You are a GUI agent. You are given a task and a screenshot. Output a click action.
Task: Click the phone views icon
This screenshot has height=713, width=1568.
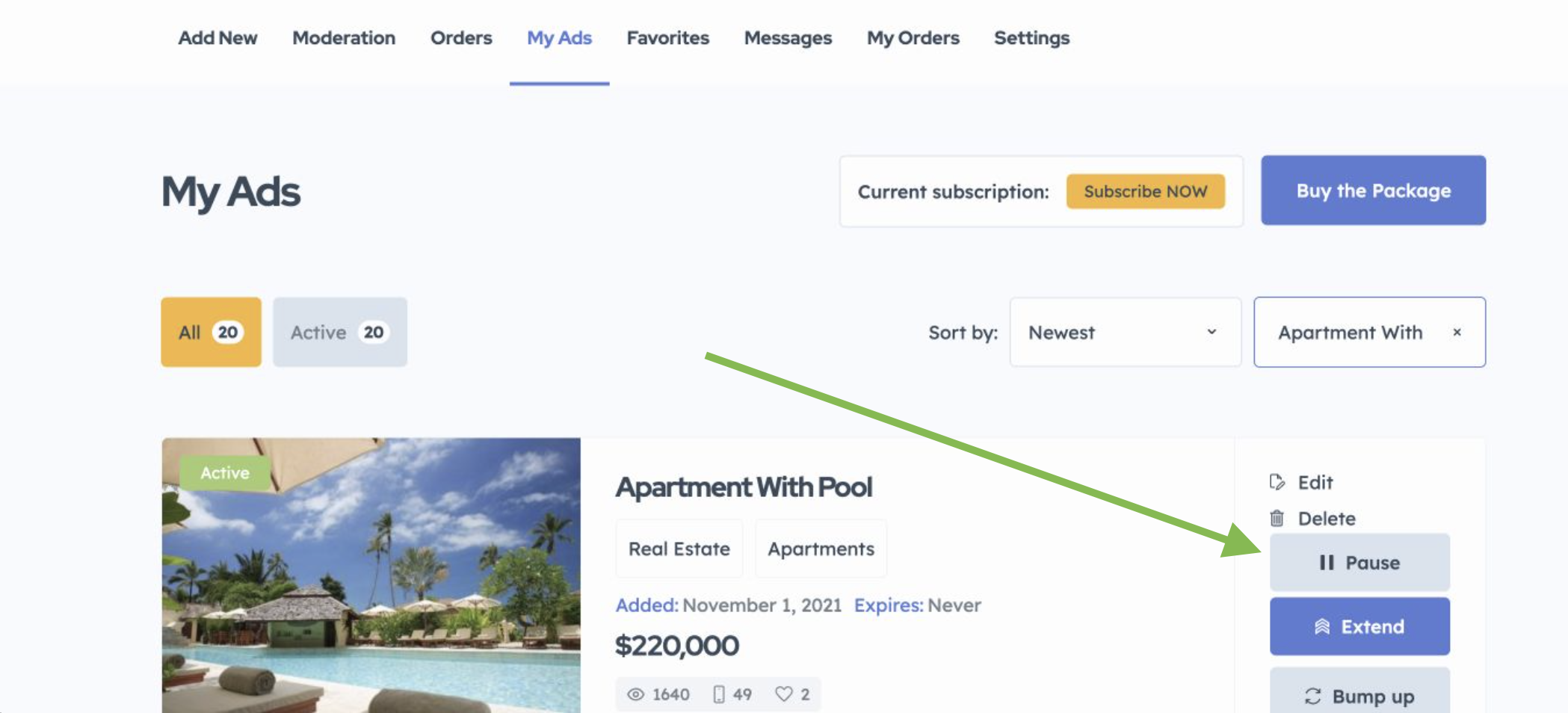click(718, 694)
